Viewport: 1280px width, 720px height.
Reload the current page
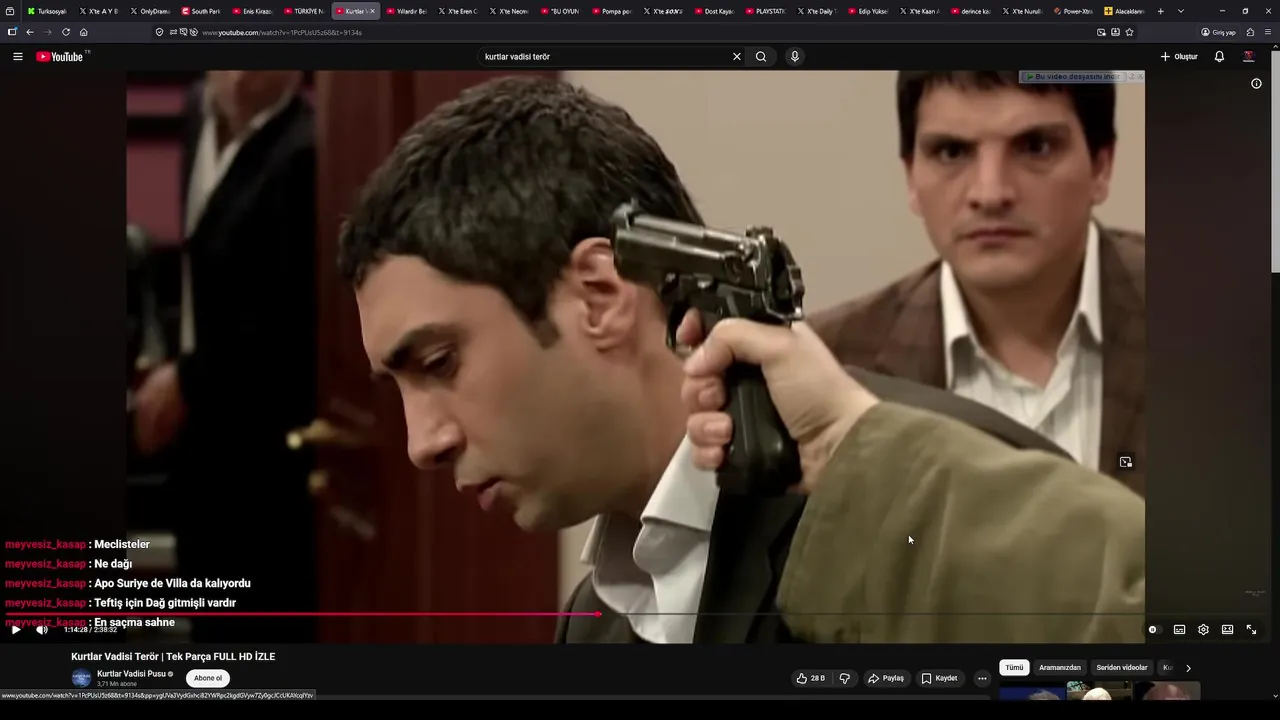pos(66,32)
